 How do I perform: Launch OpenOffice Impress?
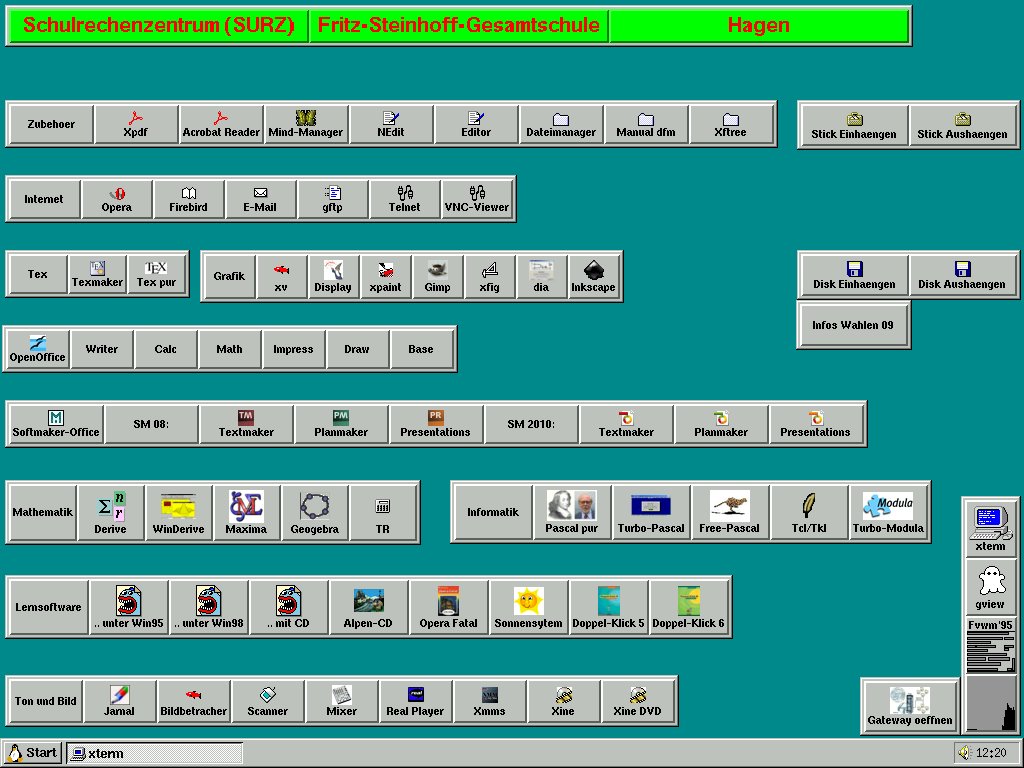[293, 349]
